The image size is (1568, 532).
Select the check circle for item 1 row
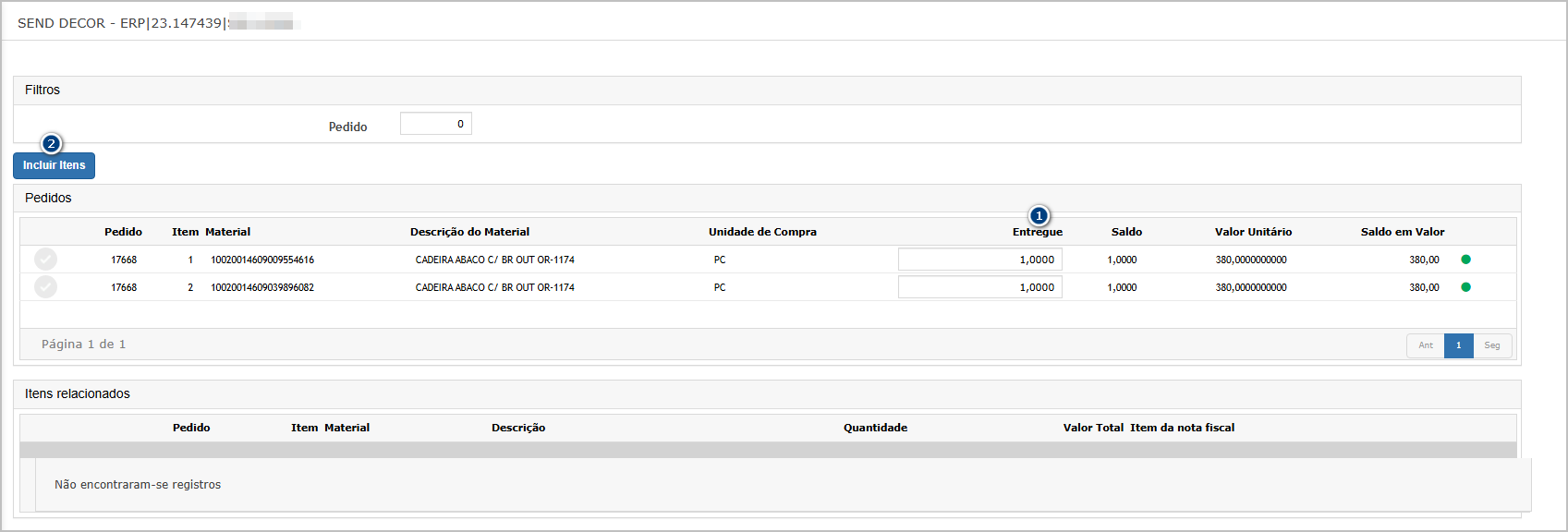45,260
